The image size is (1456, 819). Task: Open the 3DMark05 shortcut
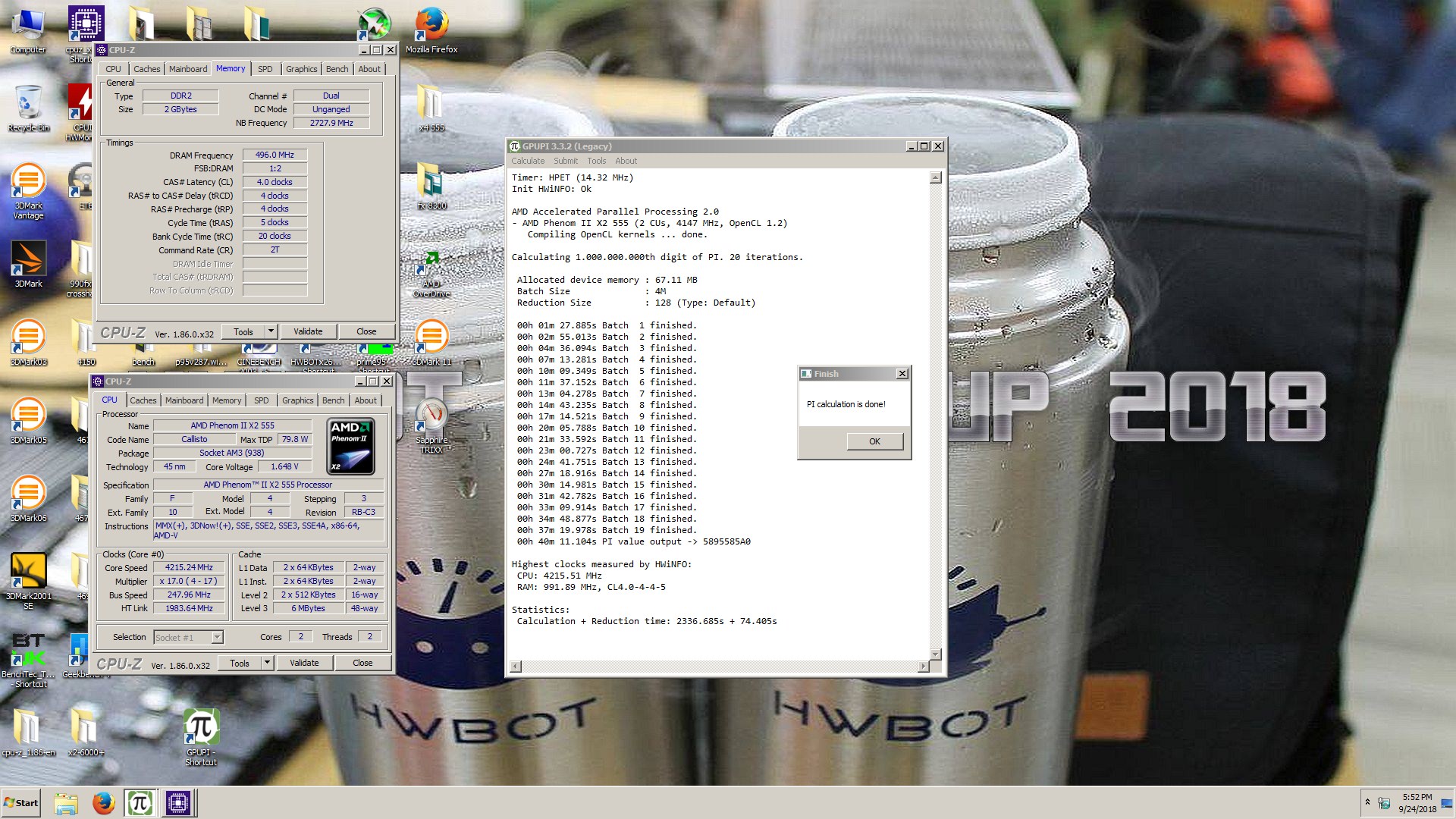(28, 421)
